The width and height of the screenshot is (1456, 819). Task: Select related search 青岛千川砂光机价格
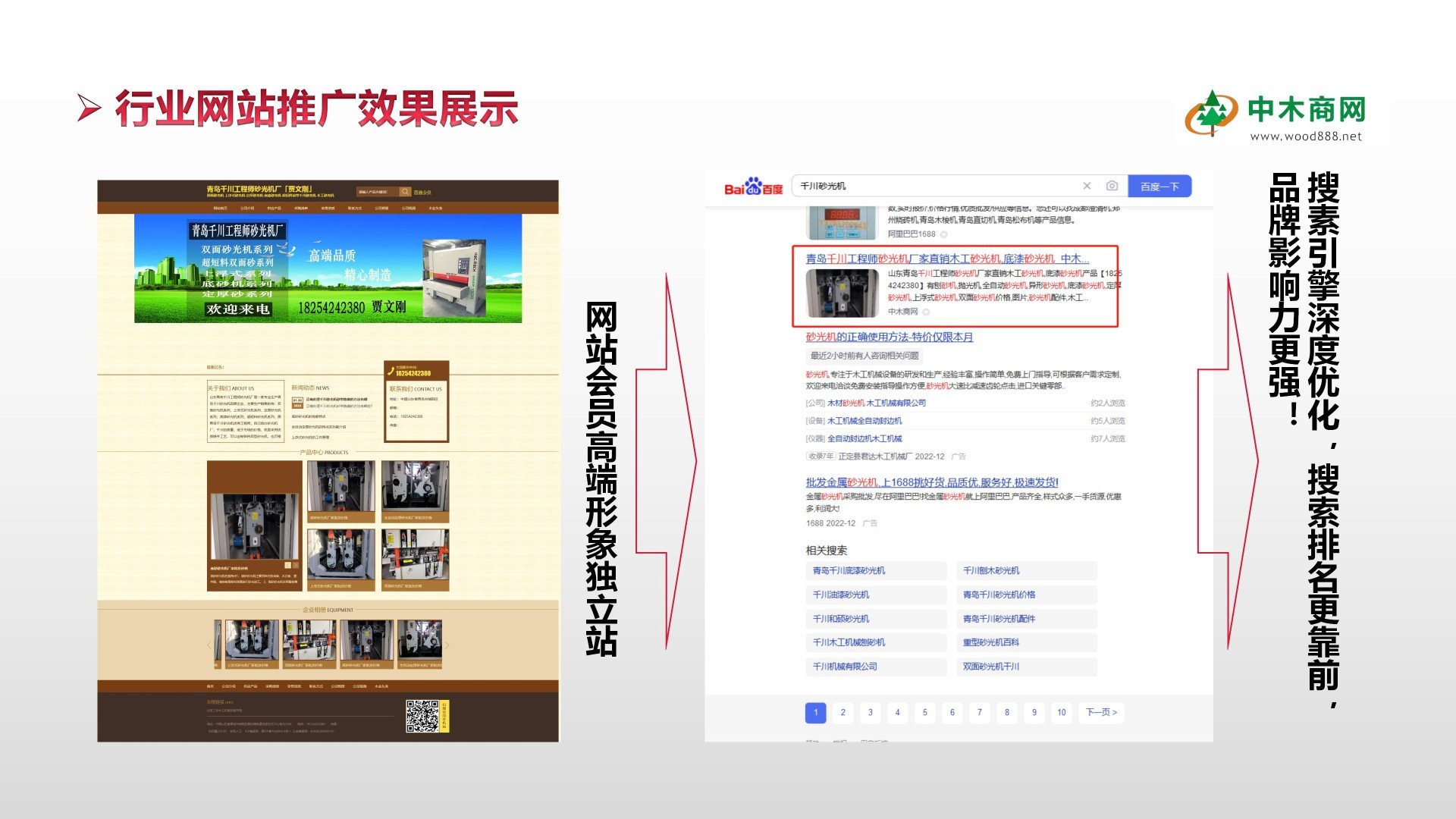[1026, 595]
